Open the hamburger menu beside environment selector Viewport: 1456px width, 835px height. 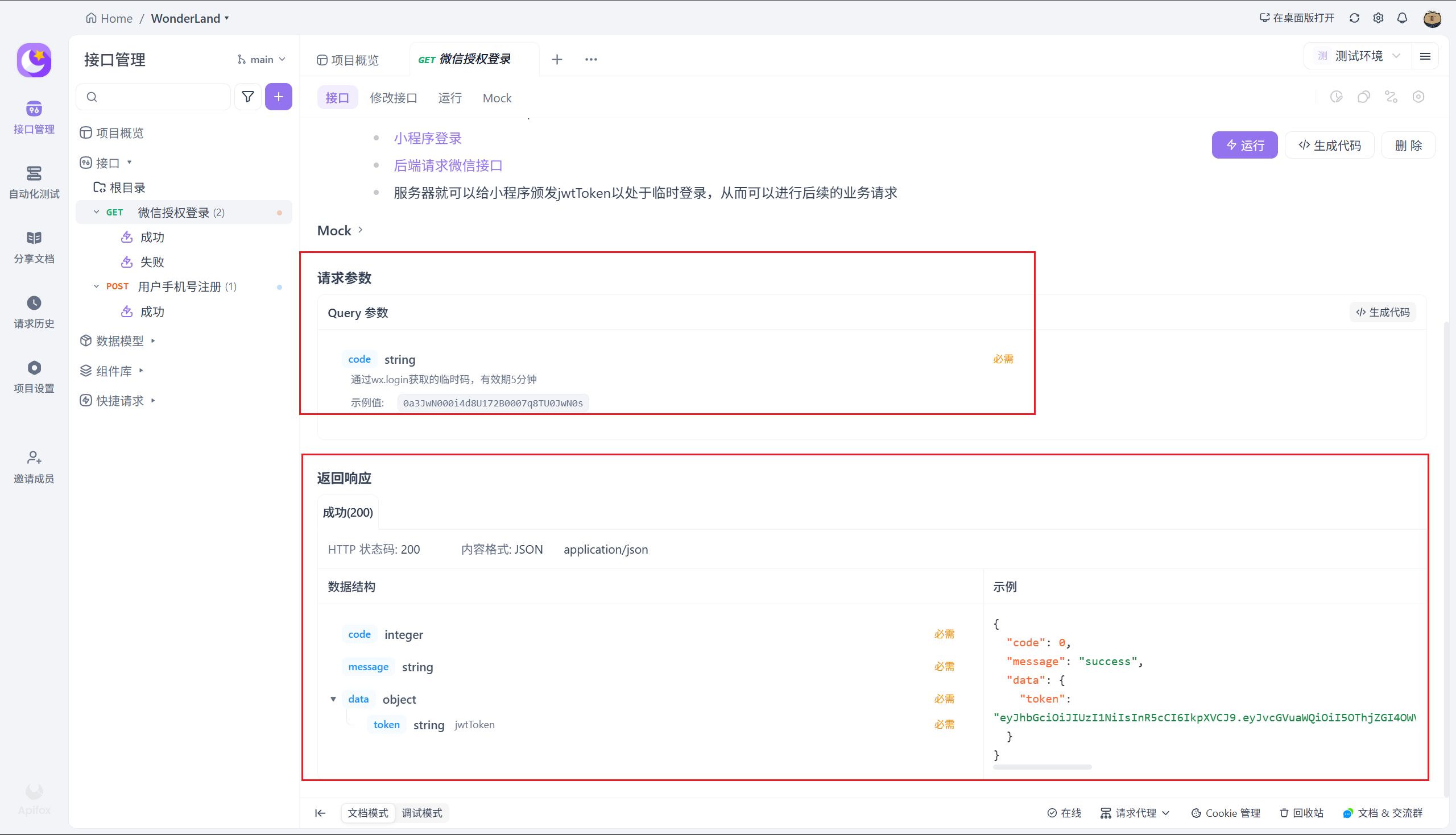(x=1425, y=56)
